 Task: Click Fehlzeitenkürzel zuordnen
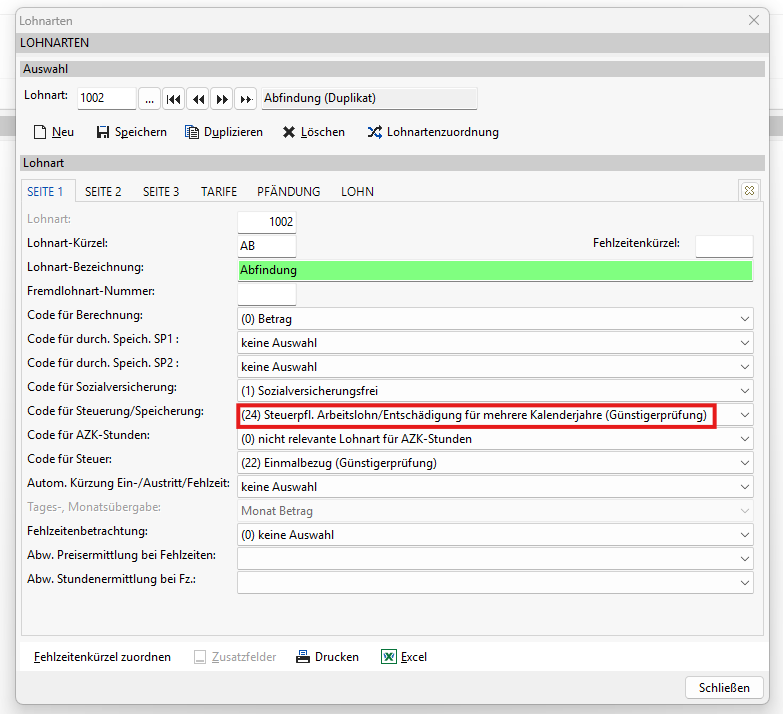pyautogui.click(x=102, y=657)
